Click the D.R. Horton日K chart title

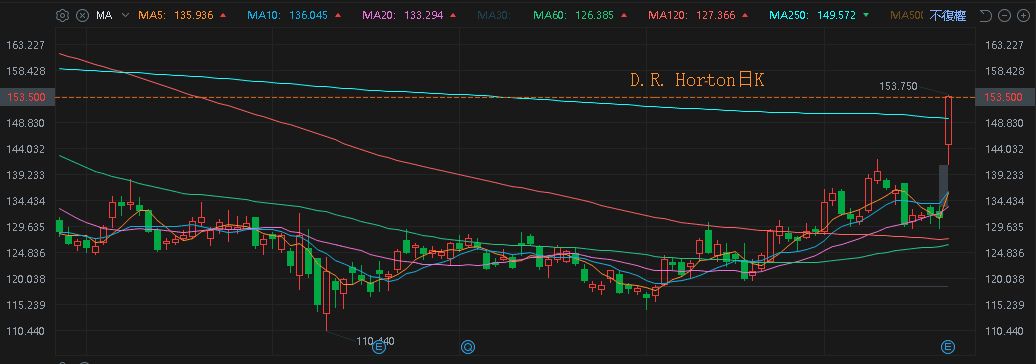[x=697, y=81]
